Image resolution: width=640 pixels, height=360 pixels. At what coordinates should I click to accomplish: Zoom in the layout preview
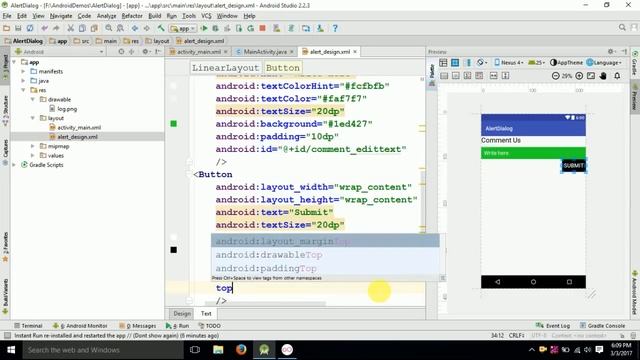click(x=579, y=76)
